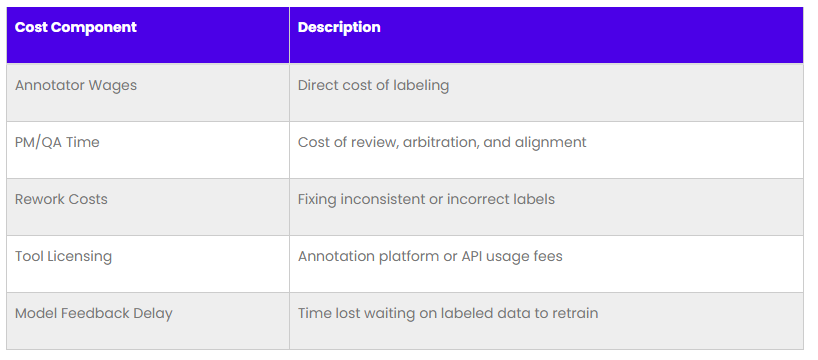Viewport: 818px width, 360px height.
Task: Click the word retrain in last row
Action: 575,313
